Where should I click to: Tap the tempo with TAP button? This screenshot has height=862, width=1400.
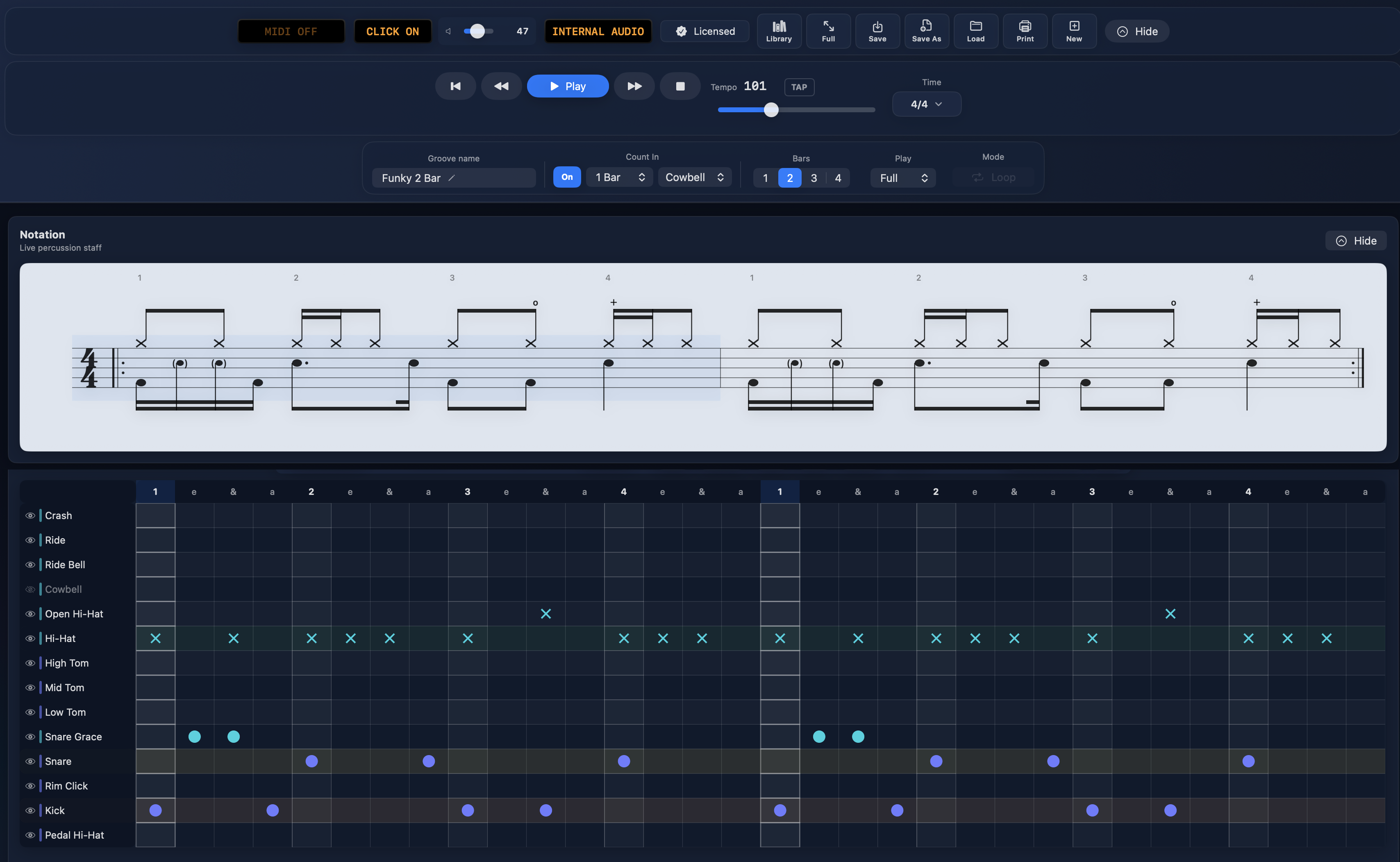799,87
